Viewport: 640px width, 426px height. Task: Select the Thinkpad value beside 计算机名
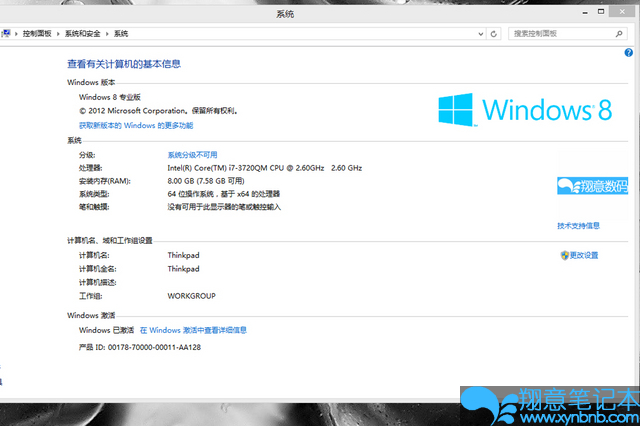(183, 255)
